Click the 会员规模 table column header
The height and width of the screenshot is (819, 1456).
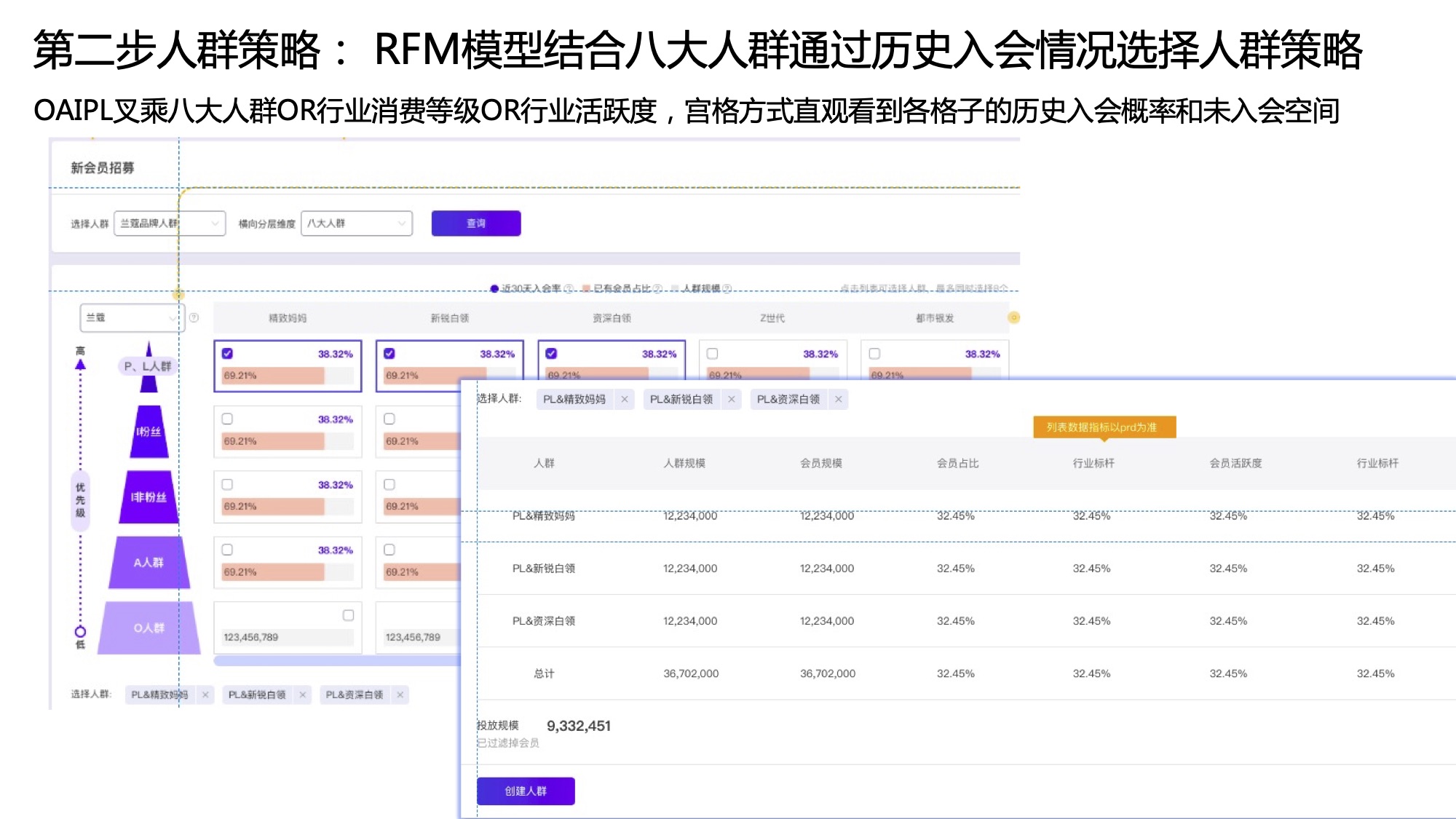click(821, 463)
